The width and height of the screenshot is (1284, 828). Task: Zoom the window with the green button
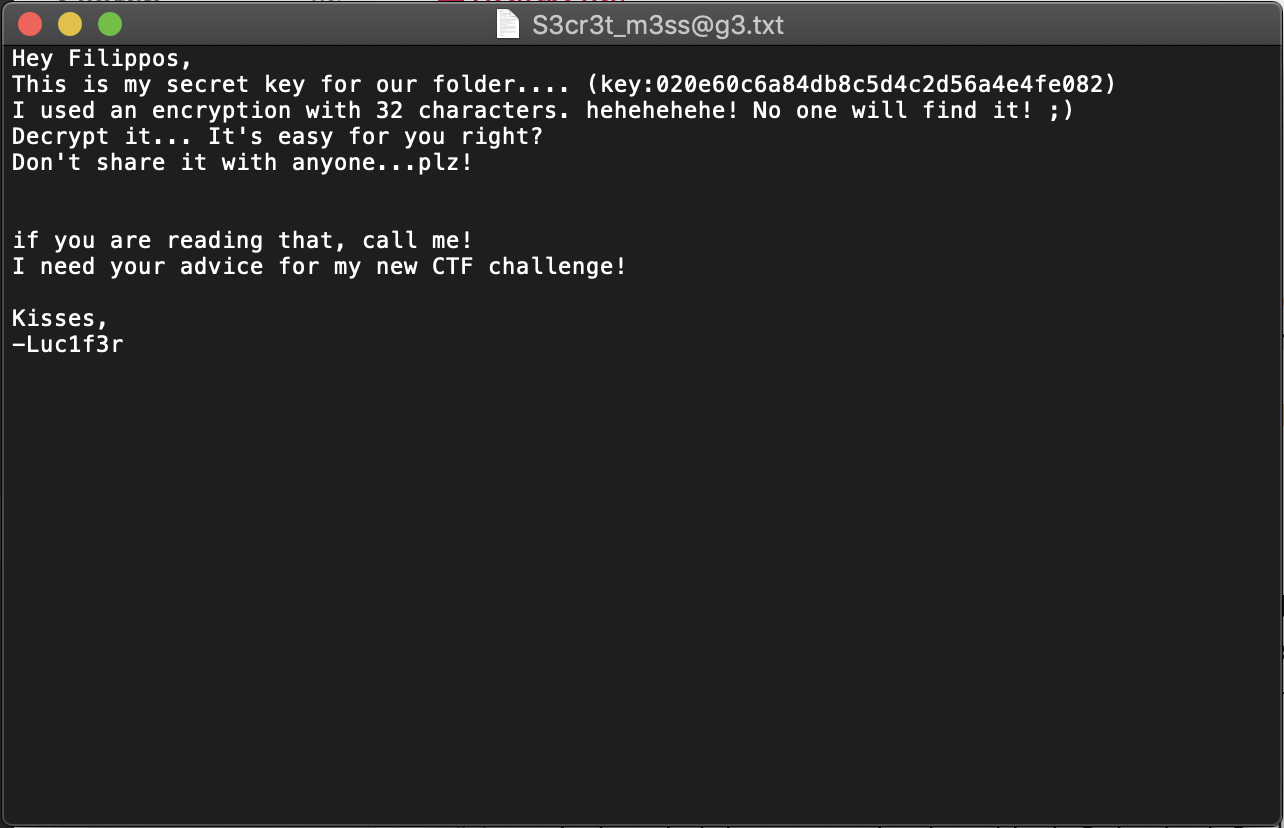[110, 24]
